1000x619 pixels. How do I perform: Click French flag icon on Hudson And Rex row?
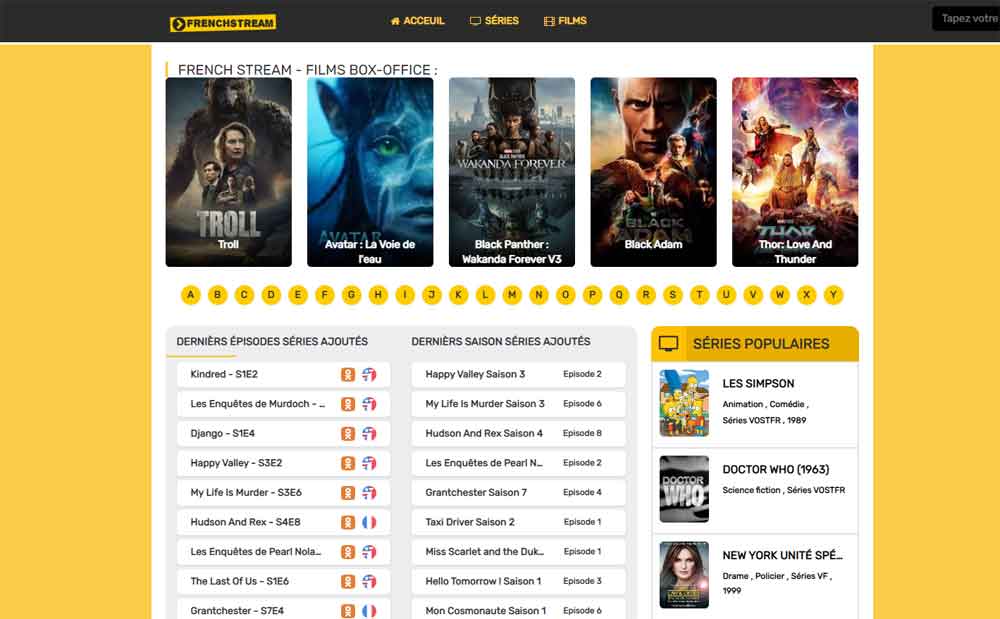pyautogui.click(x=369, y=522)
